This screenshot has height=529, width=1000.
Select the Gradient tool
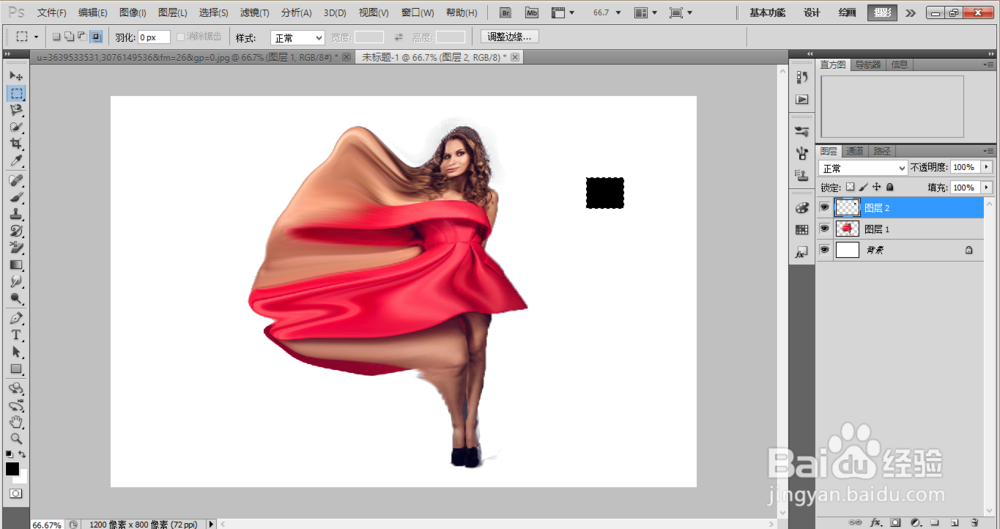point(16,265)
